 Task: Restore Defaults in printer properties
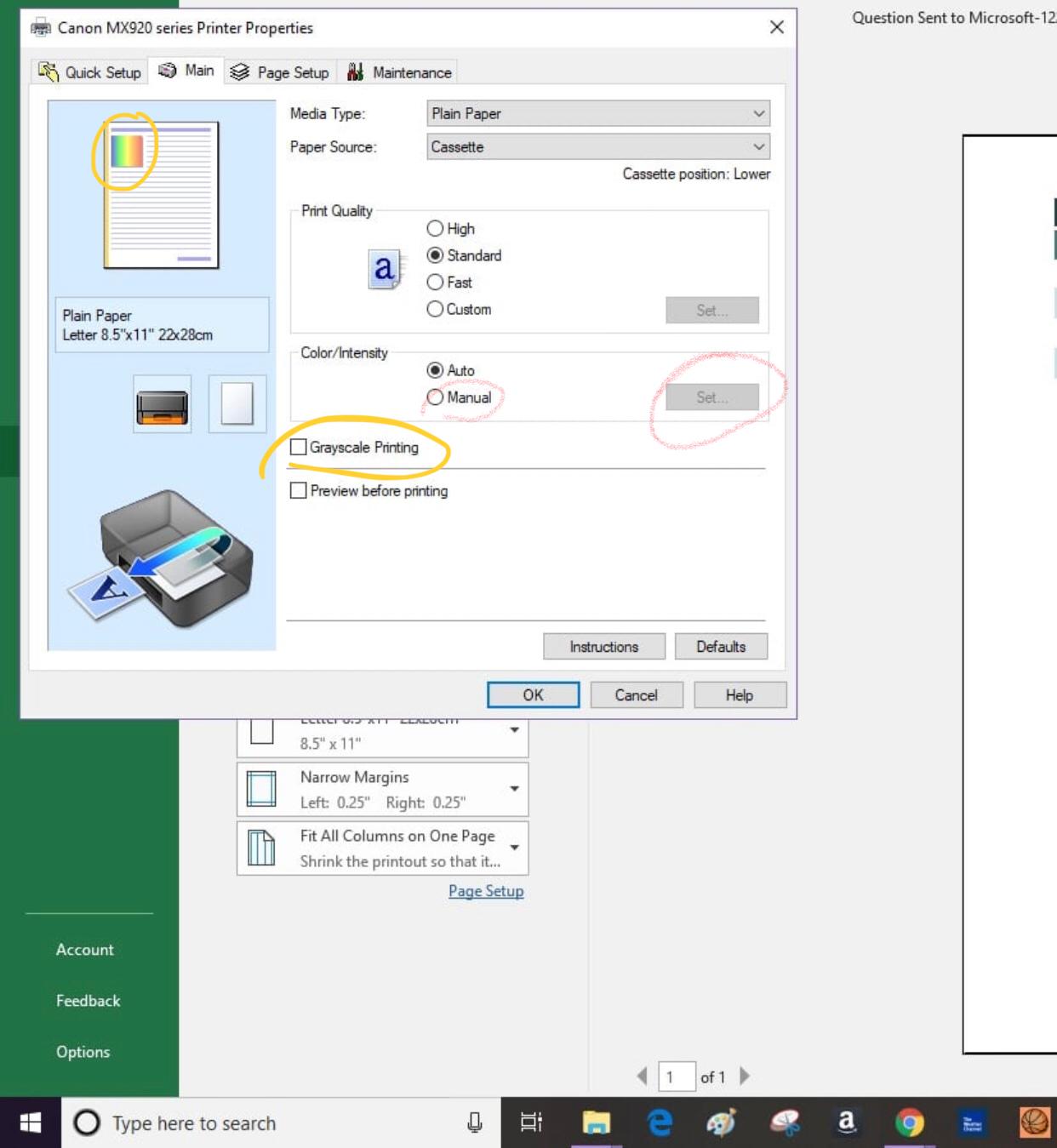(721, 647)
